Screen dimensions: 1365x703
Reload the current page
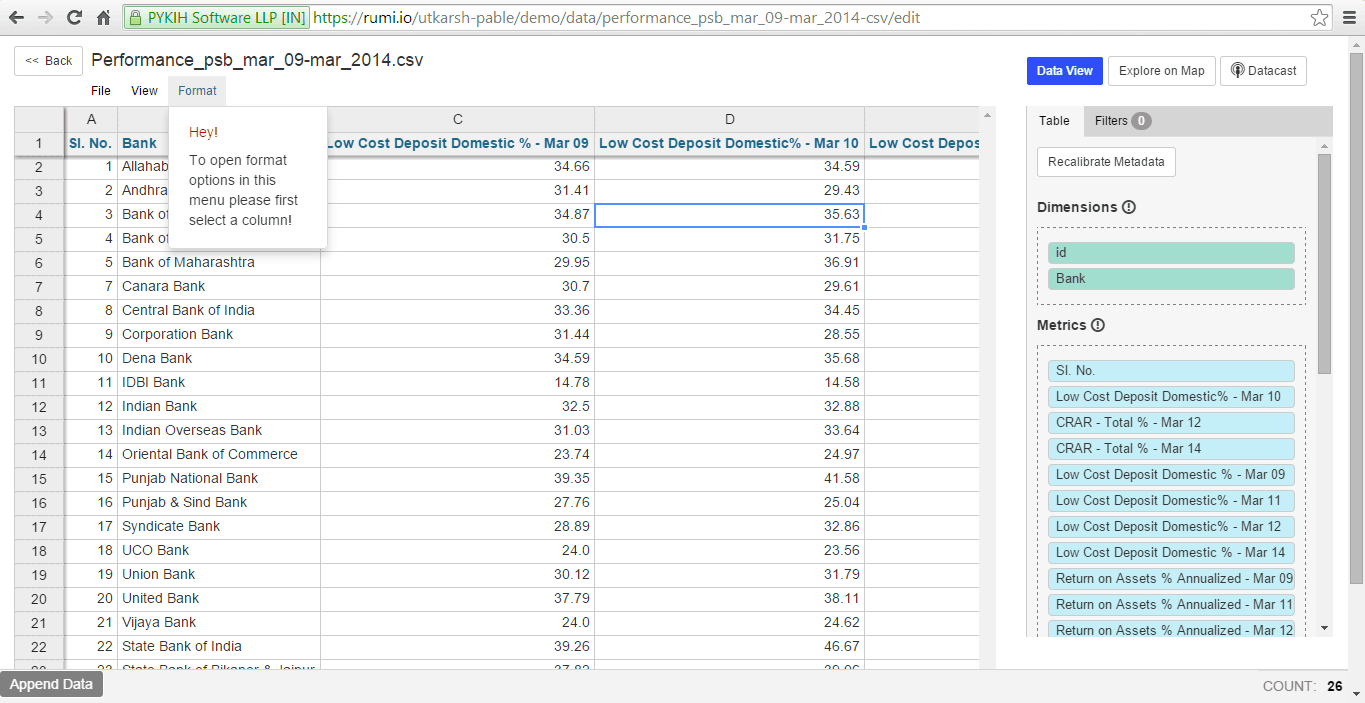(74, 18)
